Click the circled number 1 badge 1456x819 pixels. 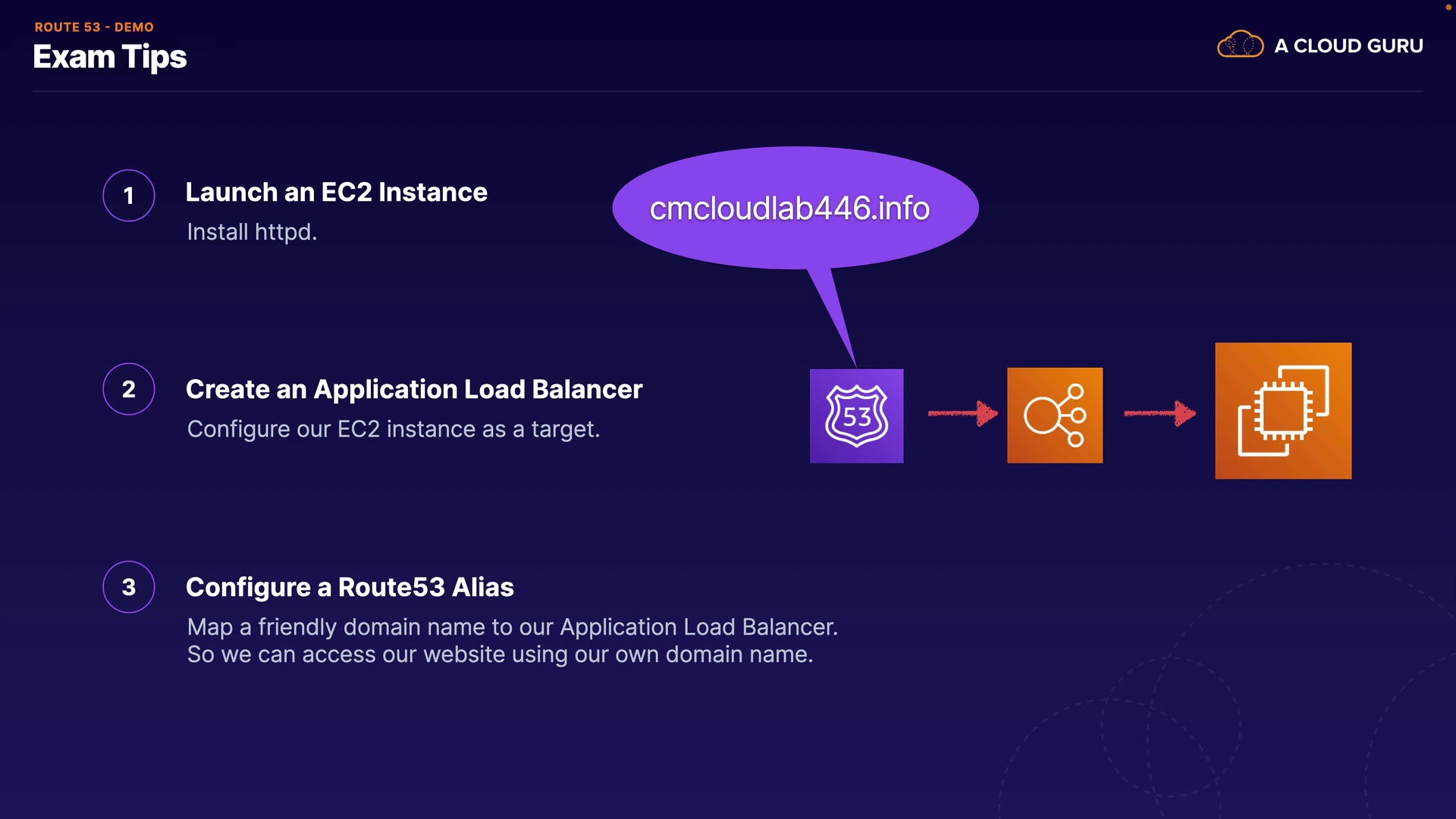129,196
